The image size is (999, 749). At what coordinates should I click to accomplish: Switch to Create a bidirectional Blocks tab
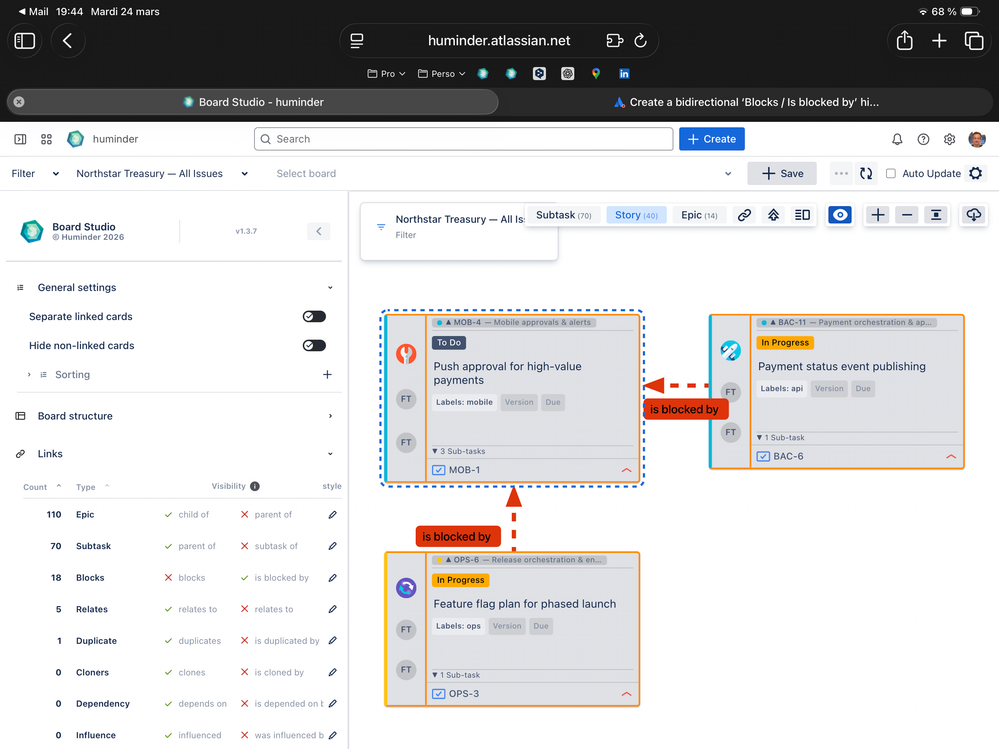746,102
